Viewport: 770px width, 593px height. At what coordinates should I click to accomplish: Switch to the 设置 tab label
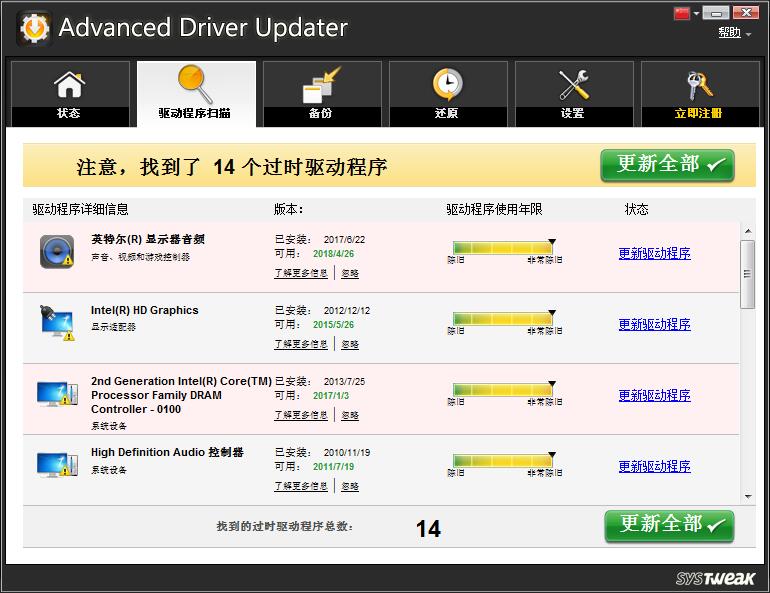pos(573,113)
